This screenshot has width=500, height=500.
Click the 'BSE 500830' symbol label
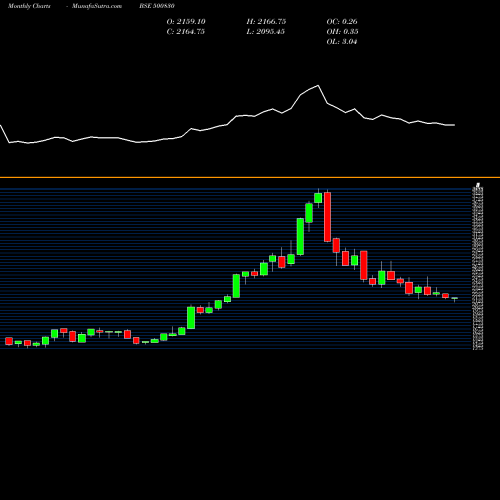[157, 6]
